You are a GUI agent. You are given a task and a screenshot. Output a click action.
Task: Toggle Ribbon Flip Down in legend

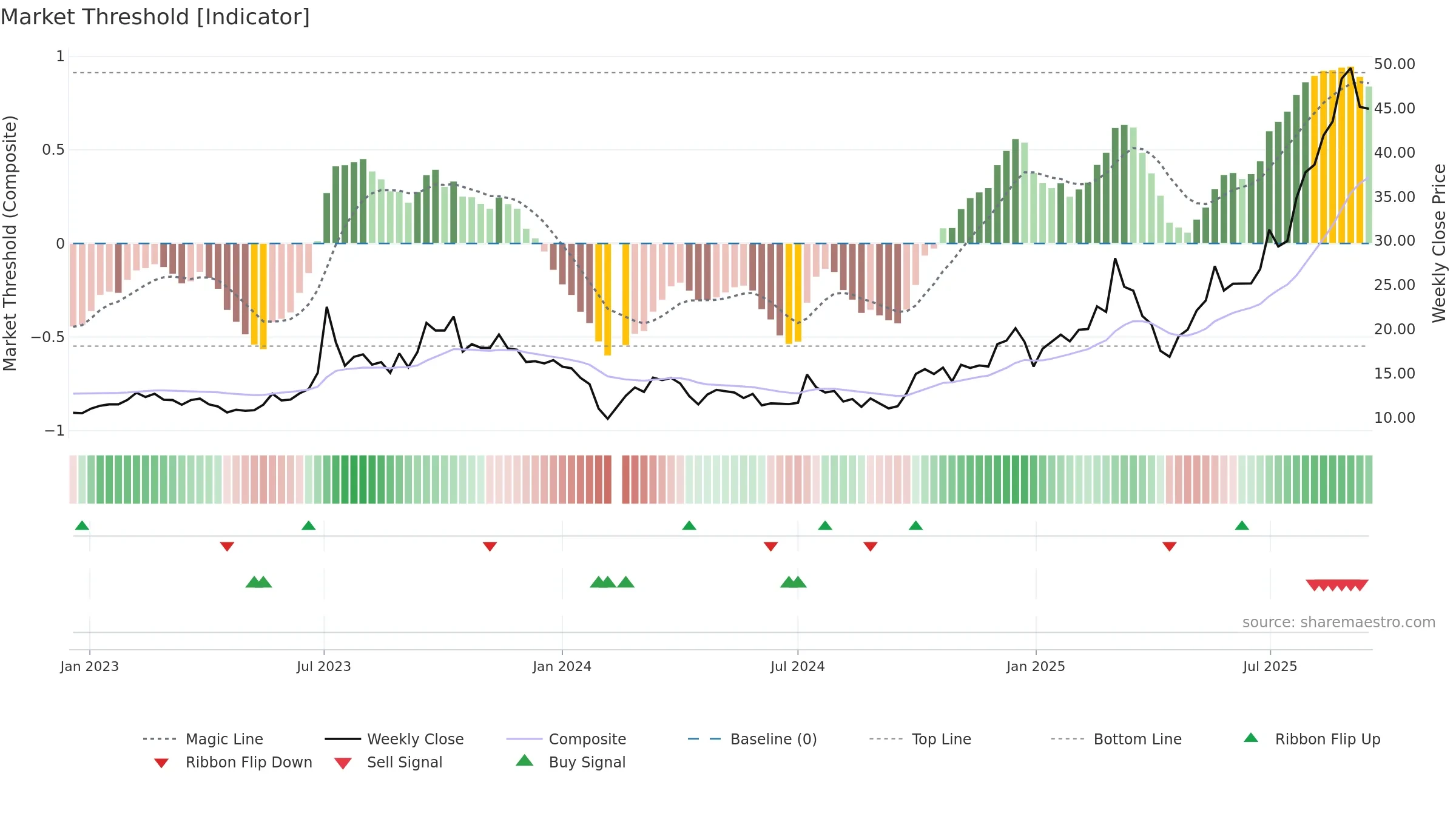[x=233, y=762]
